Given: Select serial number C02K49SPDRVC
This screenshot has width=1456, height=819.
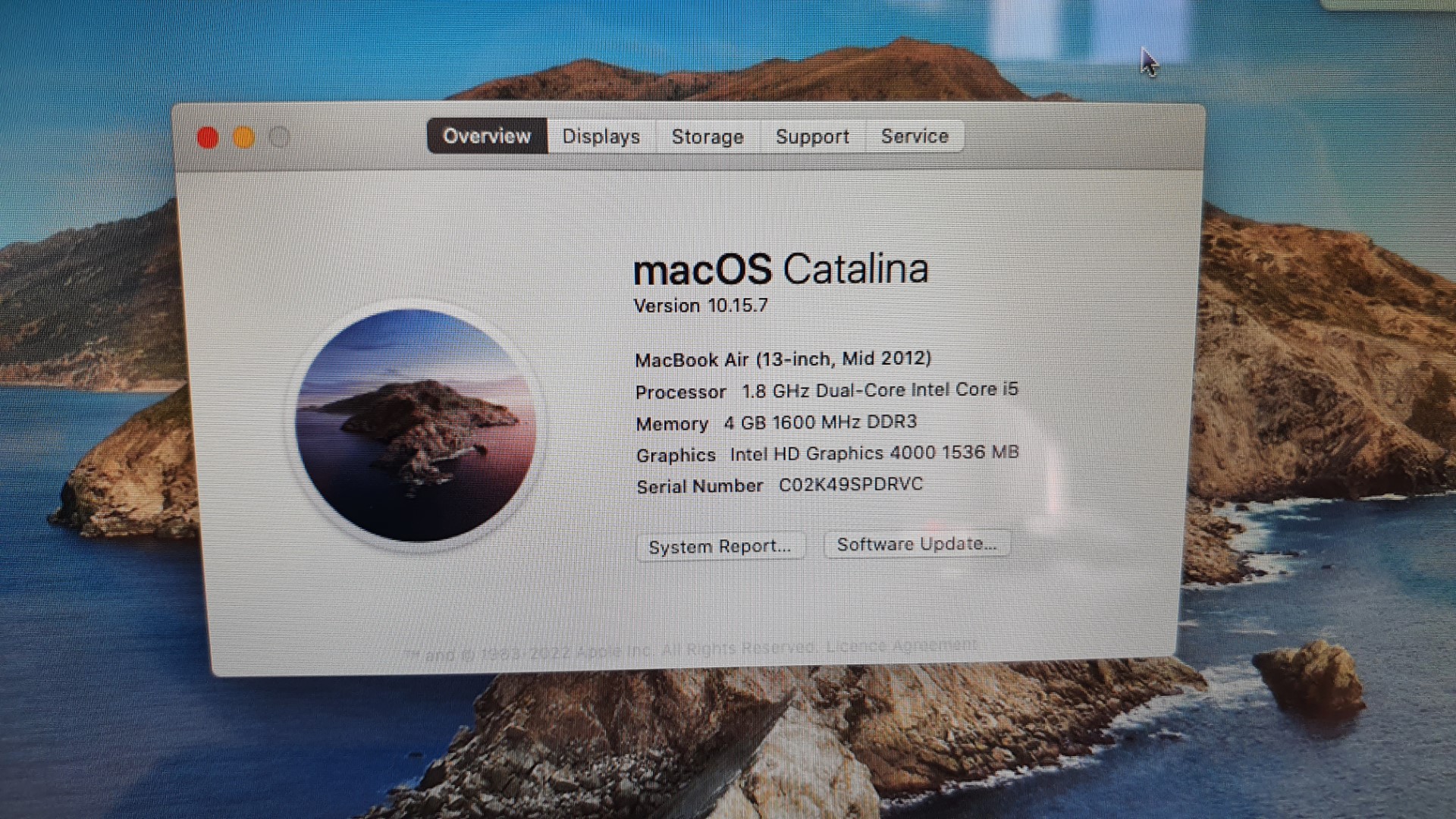Looking at the screenshot, I should pos(851,484).
